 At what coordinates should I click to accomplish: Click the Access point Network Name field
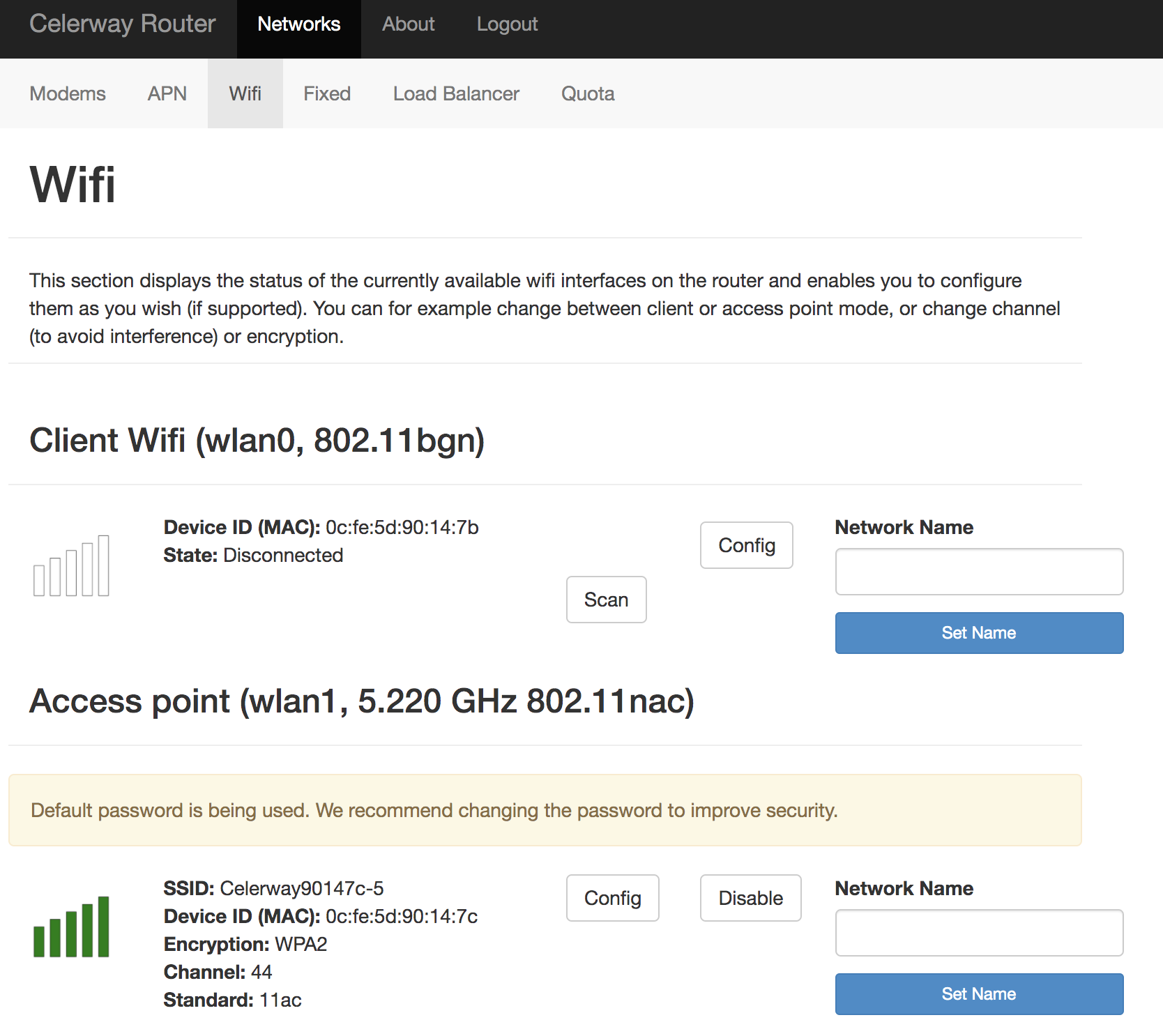pyautogui.click(x=979, y=933)
